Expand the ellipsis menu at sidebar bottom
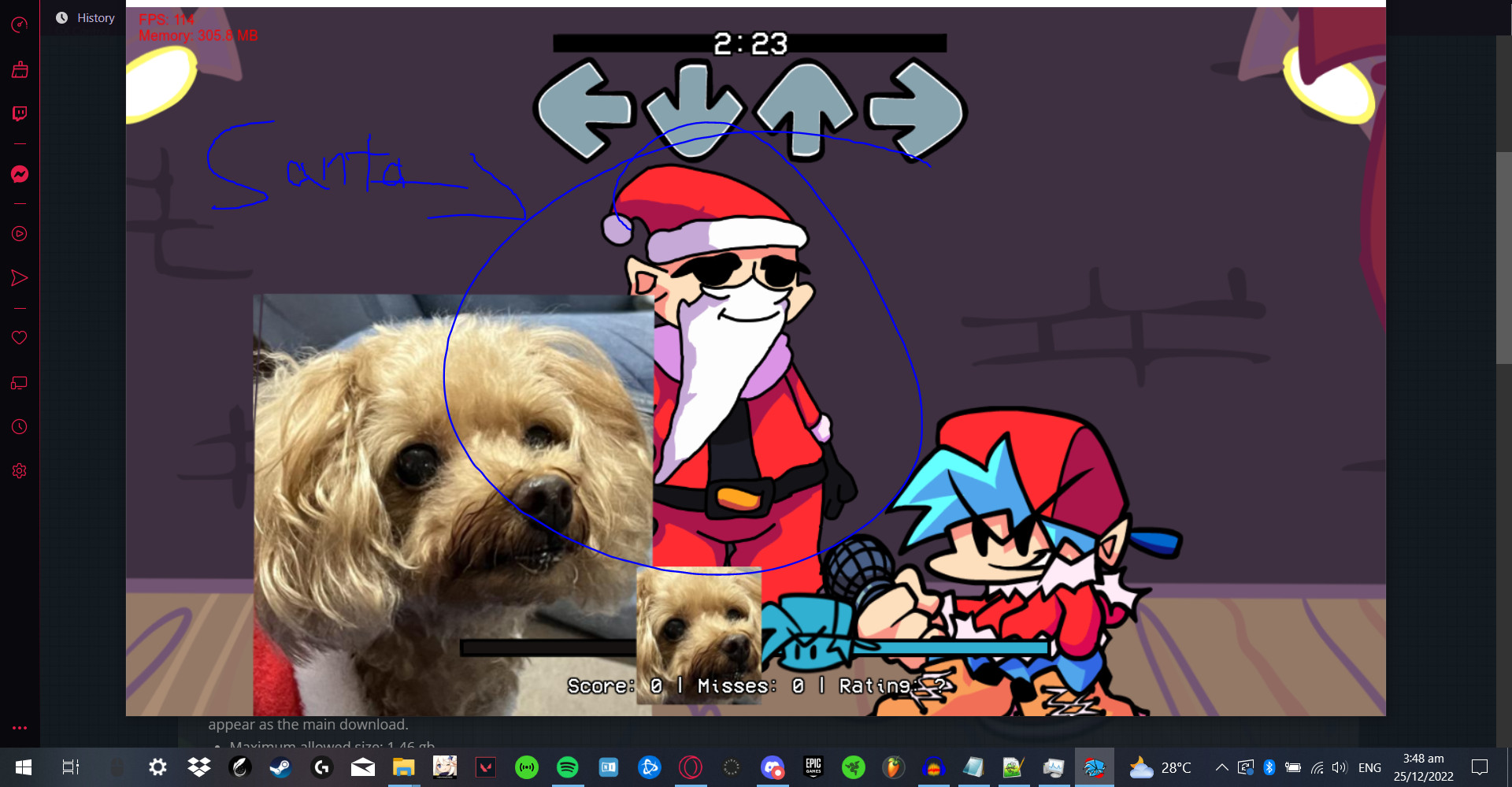 (x=20, y=728)
